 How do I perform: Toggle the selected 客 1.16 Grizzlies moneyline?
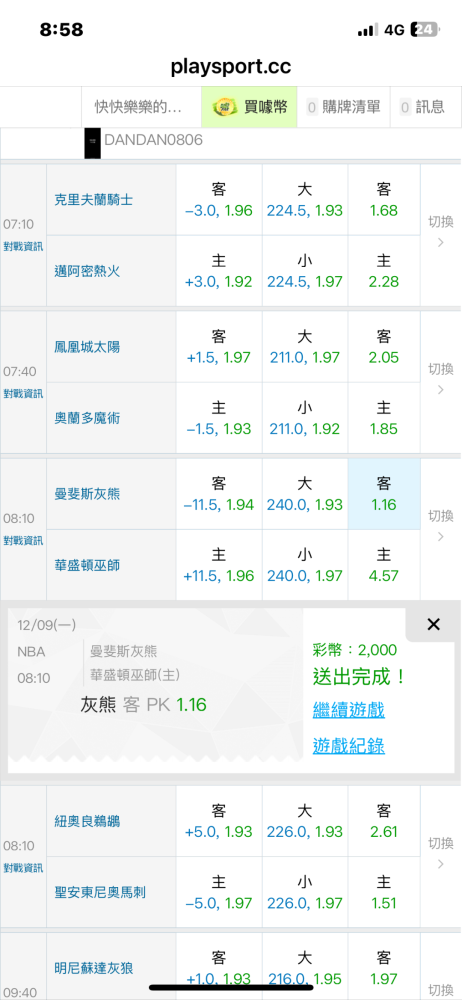(x=384, y=494)
